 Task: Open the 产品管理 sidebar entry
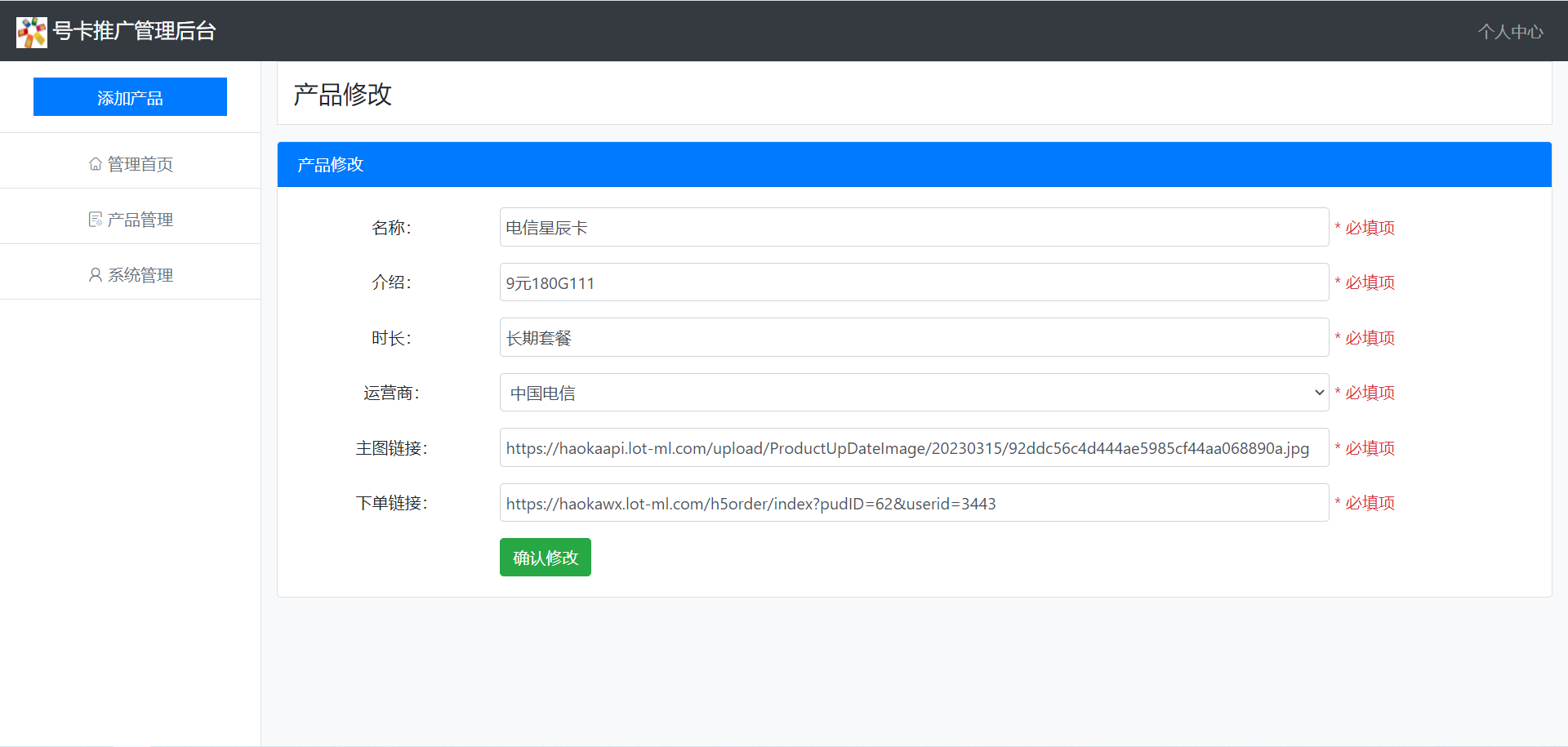139,219
